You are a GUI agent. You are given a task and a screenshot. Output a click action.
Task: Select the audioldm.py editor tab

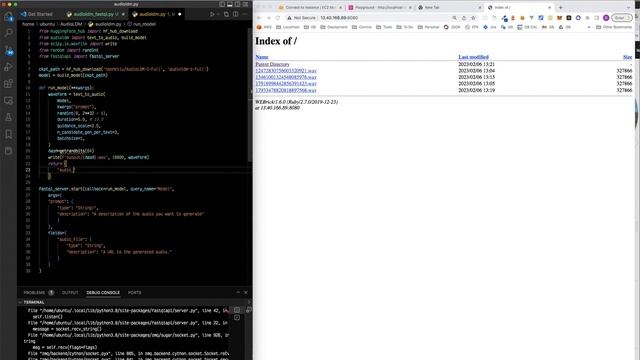(x=155, y=14)
